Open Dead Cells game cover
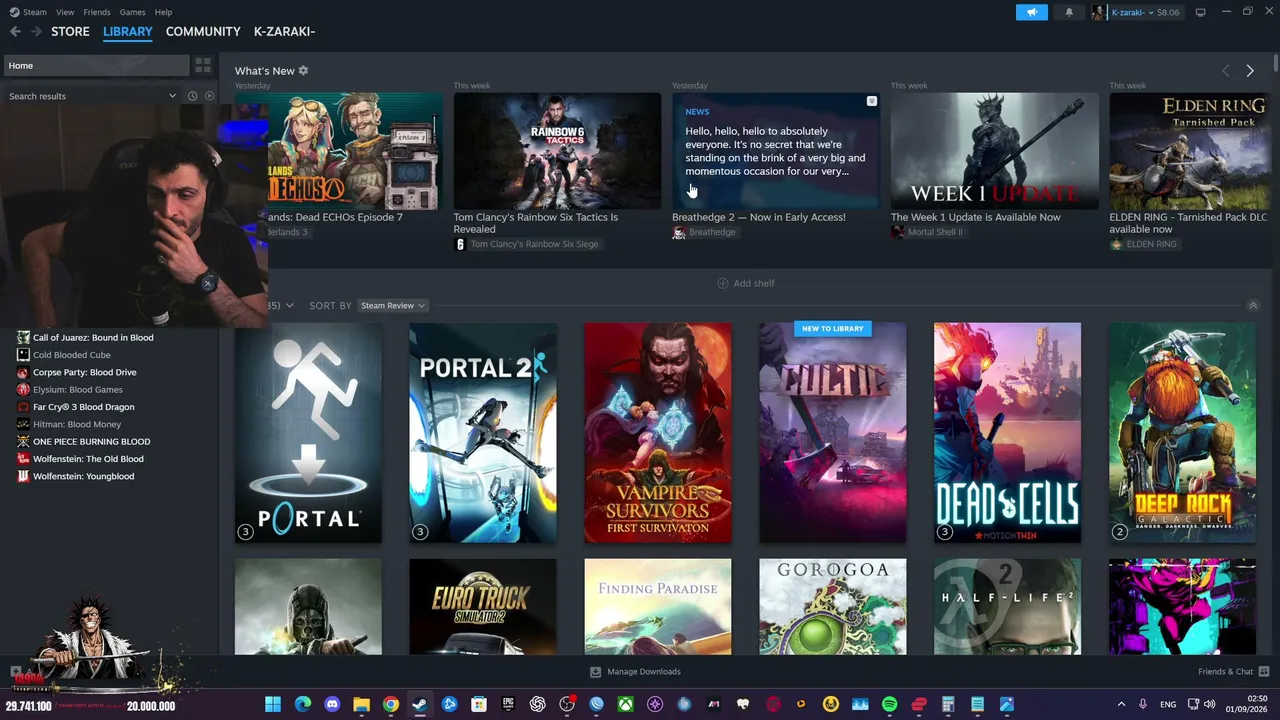This screenshot has width=1280, height=720. (x=1007, y=432)
